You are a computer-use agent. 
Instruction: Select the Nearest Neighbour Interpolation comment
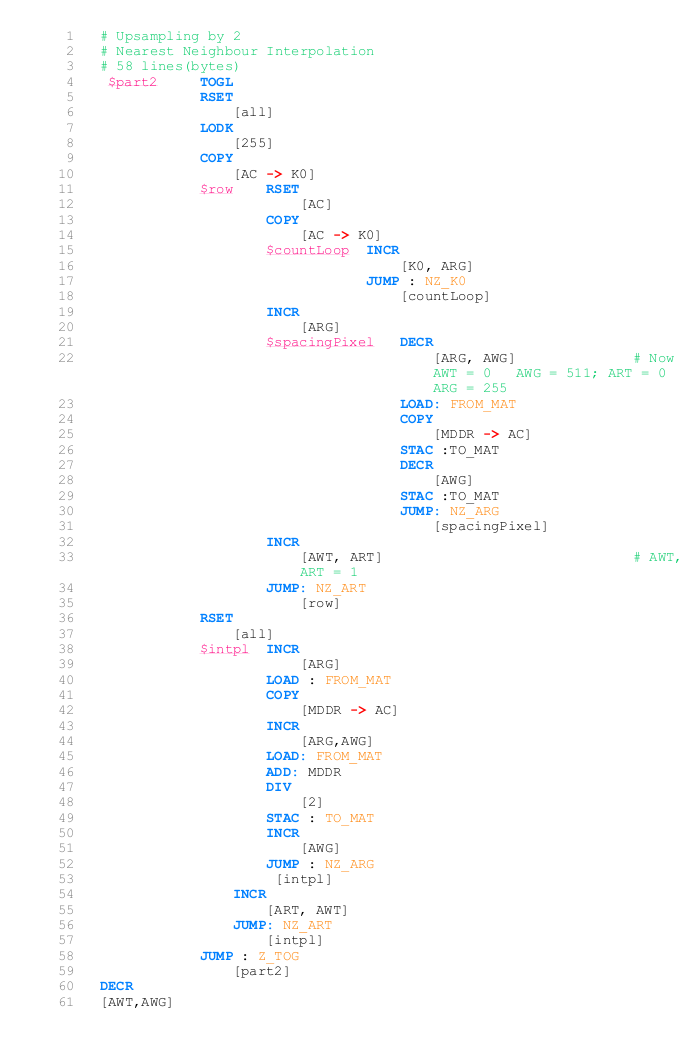pos(237,51)
